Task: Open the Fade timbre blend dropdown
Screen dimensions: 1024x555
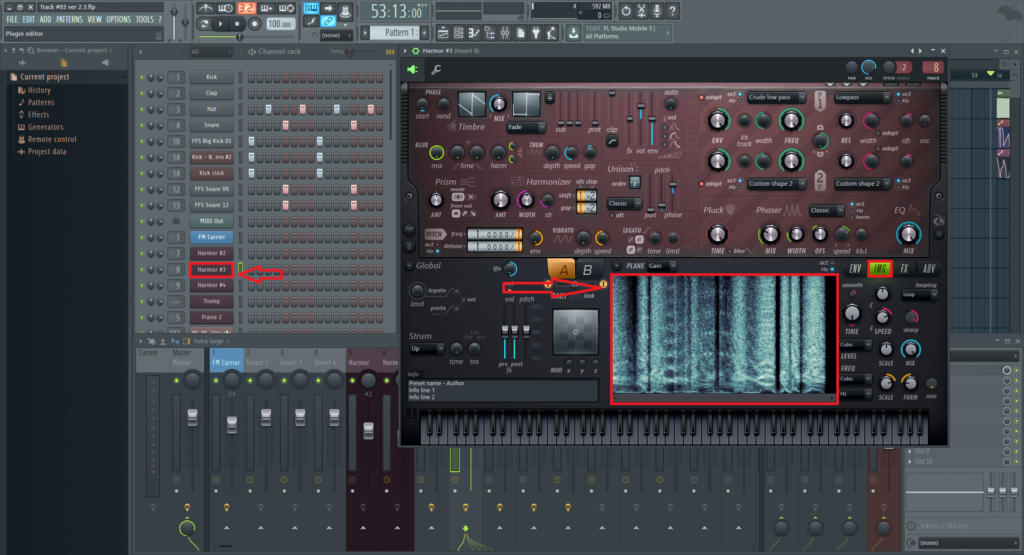Action: 525,127
